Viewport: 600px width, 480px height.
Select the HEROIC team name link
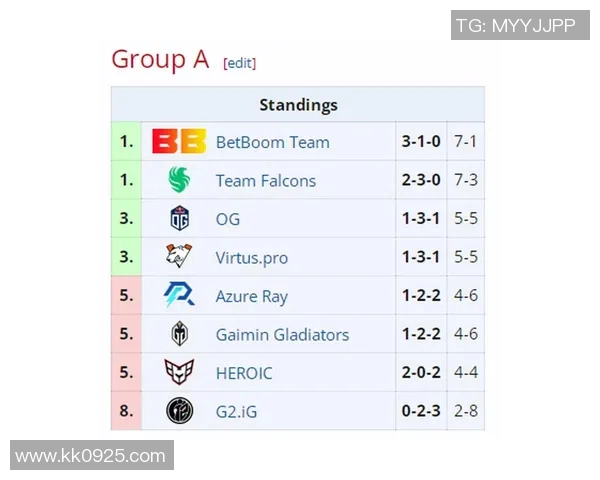pyautogui.click(x=244, y=373)
